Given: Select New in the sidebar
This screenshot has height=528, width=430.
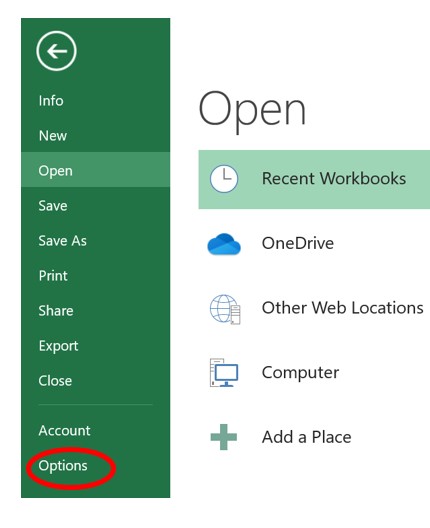Looking at the screenshot, I should point(95,136).
